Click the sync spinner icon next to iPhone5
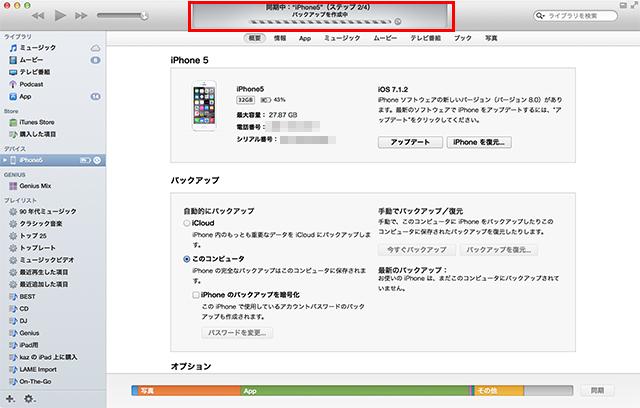The image size is (640, 408). click(97, 160)
